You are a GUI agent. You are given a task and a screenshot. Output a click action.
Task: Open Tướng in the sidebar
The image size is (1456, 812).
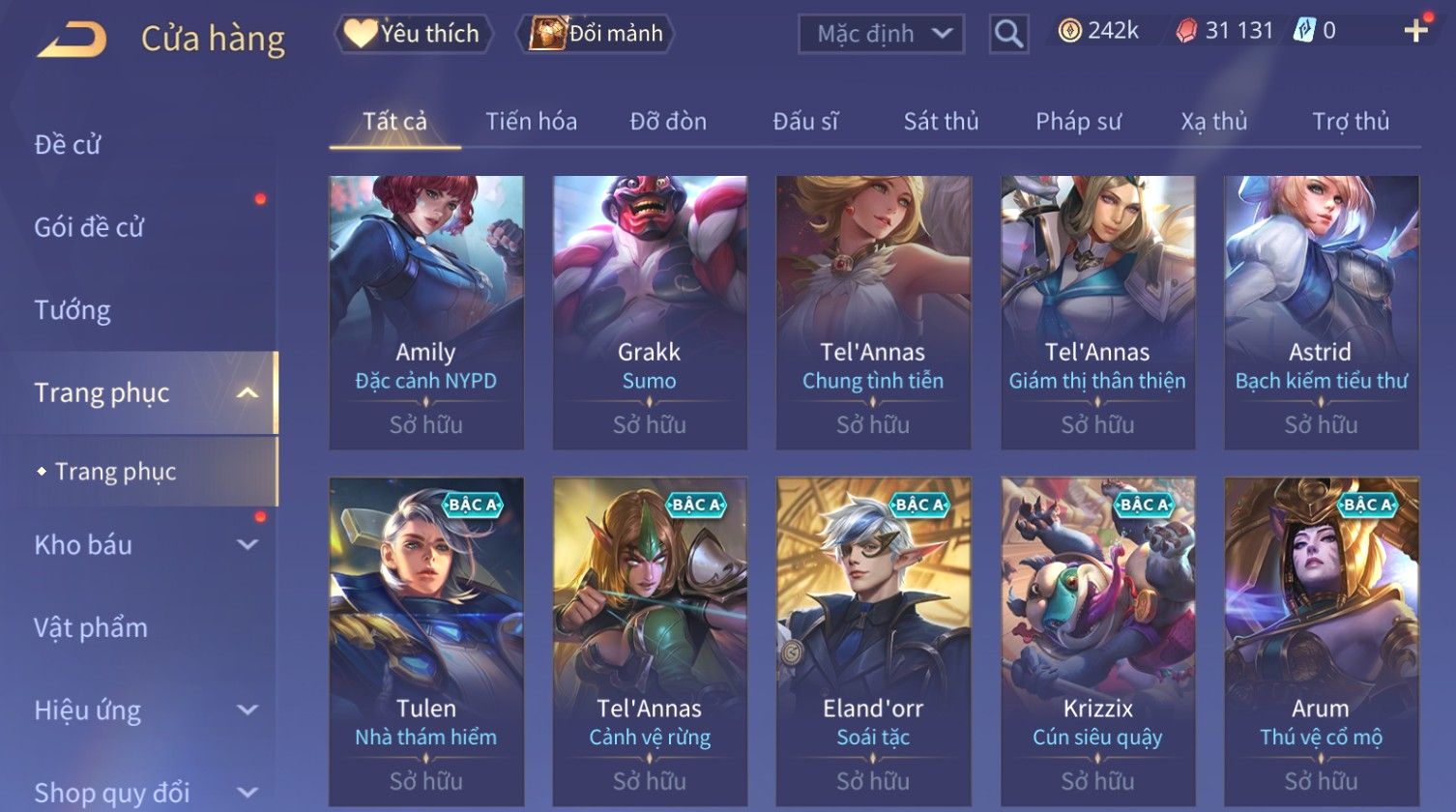point(73,310)
